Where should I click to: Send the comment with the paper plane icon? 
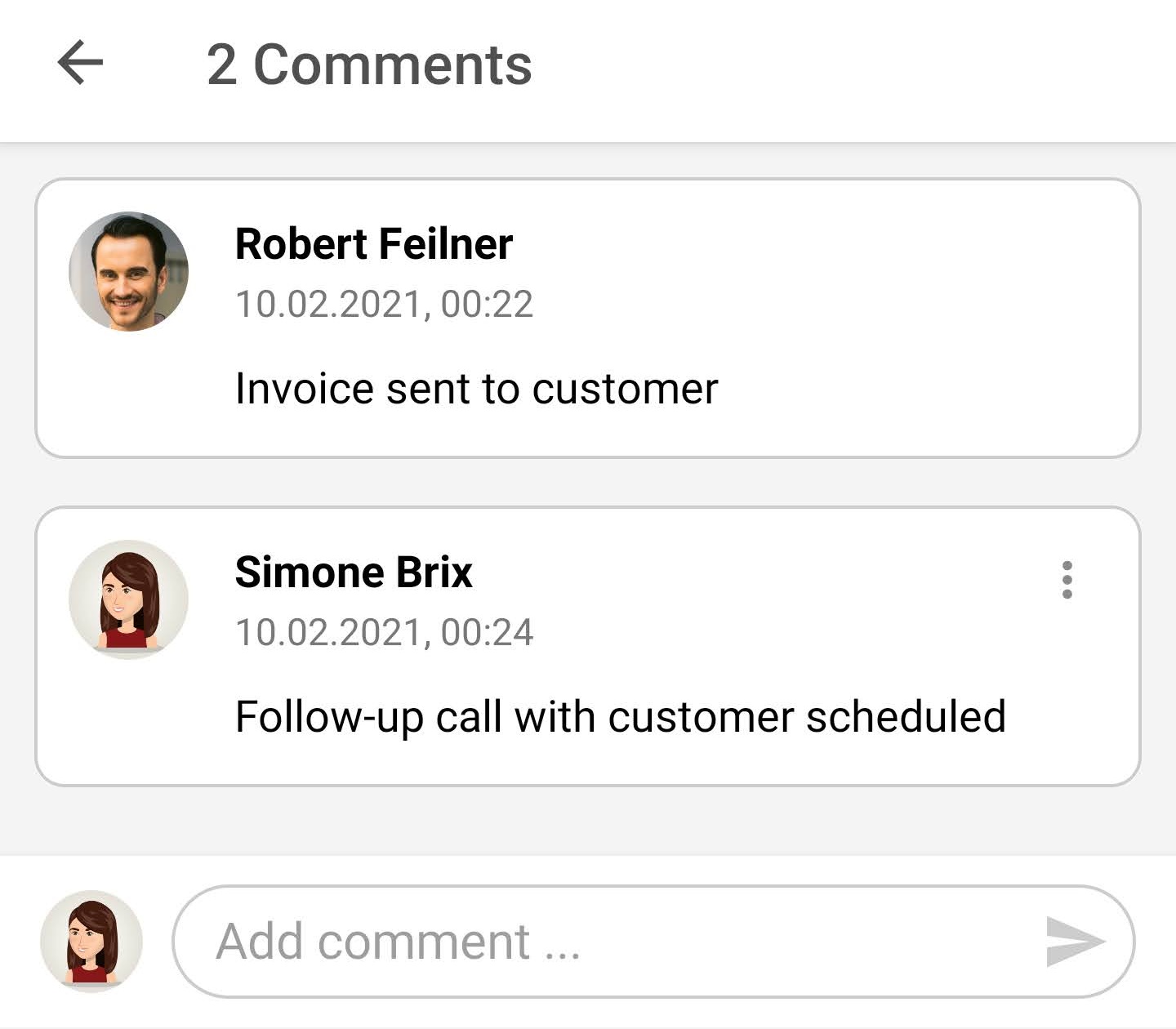pos(1076,941)
